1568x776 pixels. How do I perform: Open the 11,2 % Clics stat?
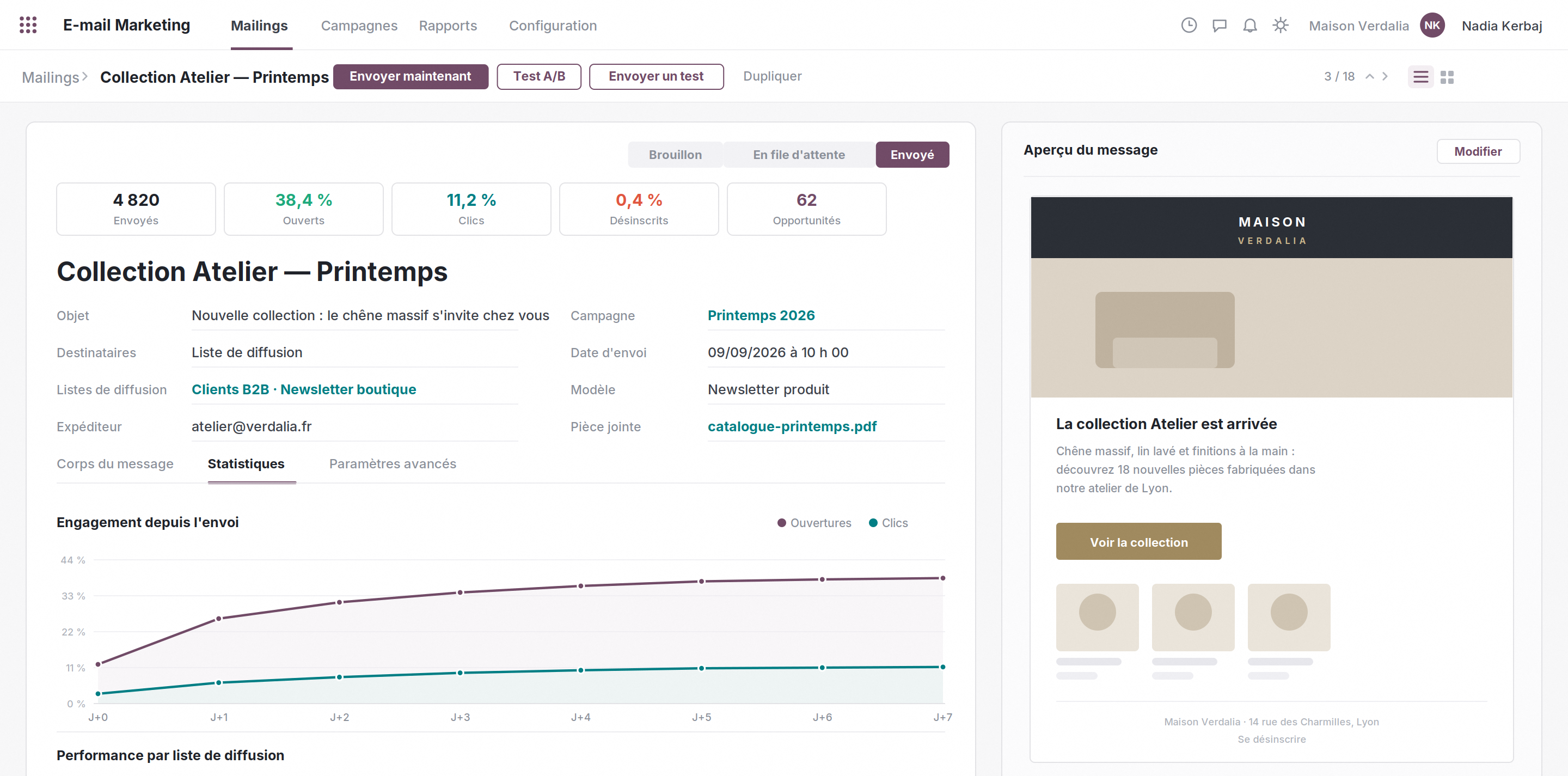471,209
